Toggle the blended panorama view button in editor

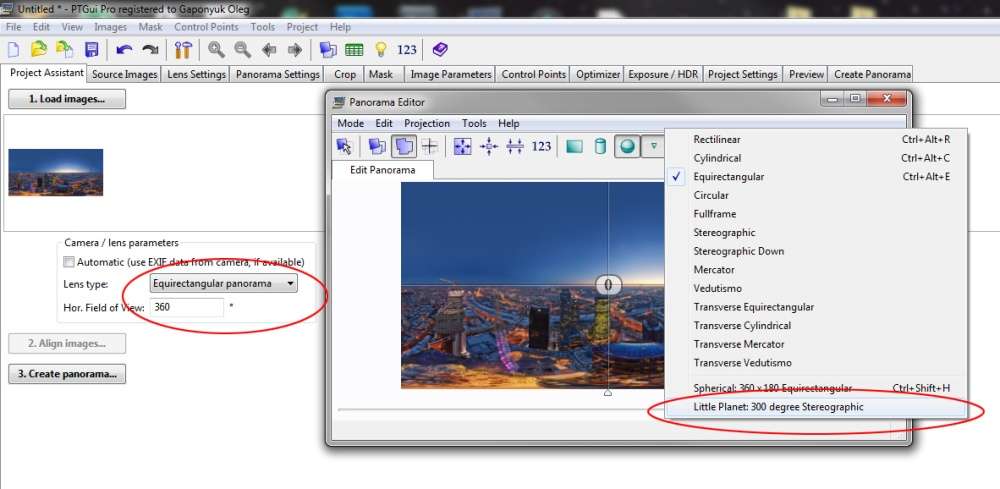(405, 146)
